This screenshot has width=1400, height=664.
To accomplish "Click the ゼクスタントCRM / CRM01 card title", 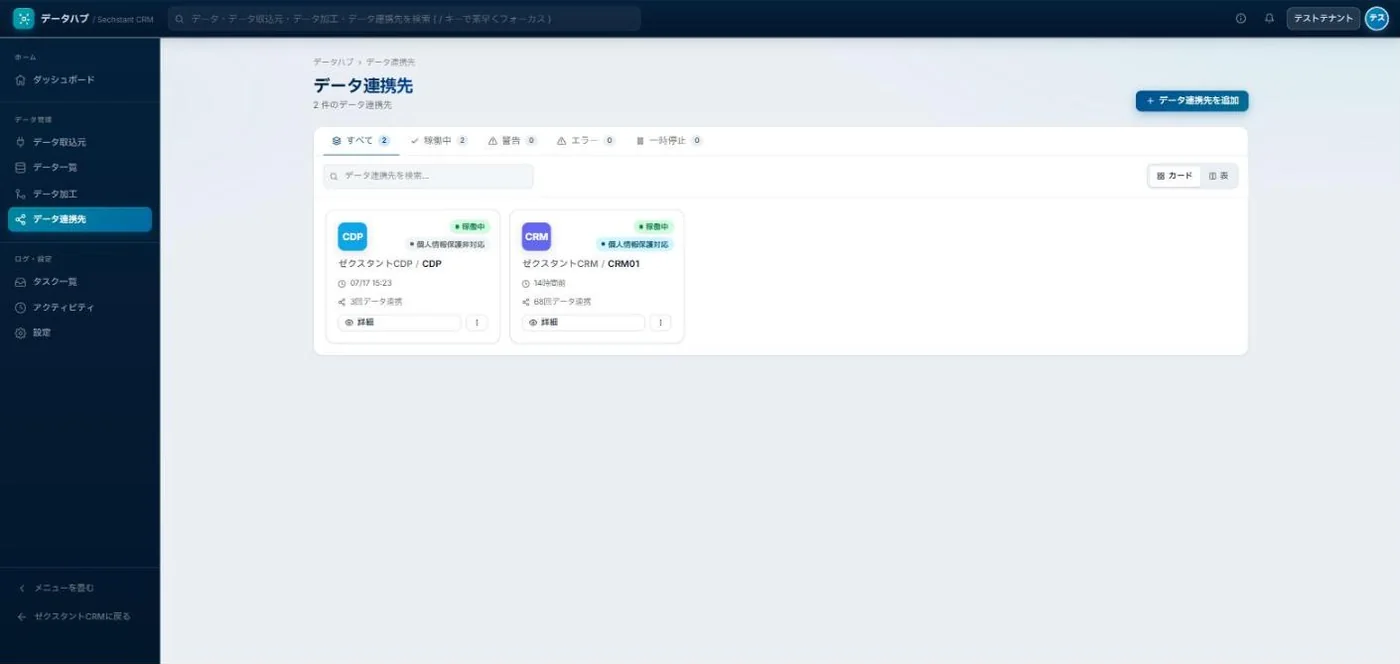I will coord(581,264).
